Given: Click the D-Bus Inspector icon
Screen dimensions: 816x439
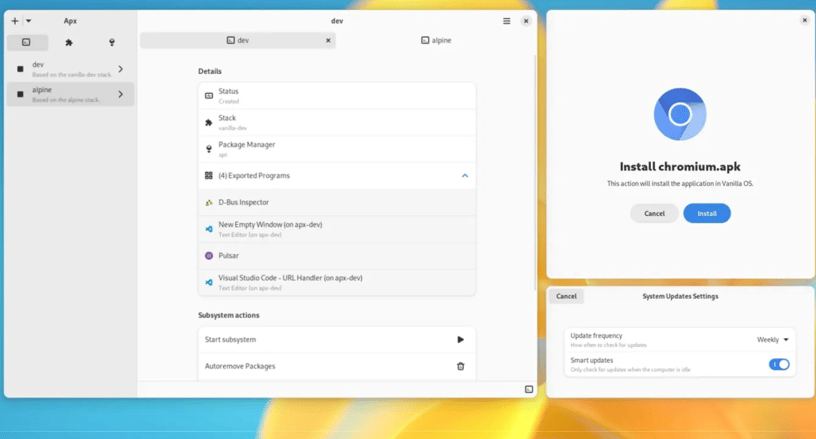Looking at the screenshot, I should [209, 202].
